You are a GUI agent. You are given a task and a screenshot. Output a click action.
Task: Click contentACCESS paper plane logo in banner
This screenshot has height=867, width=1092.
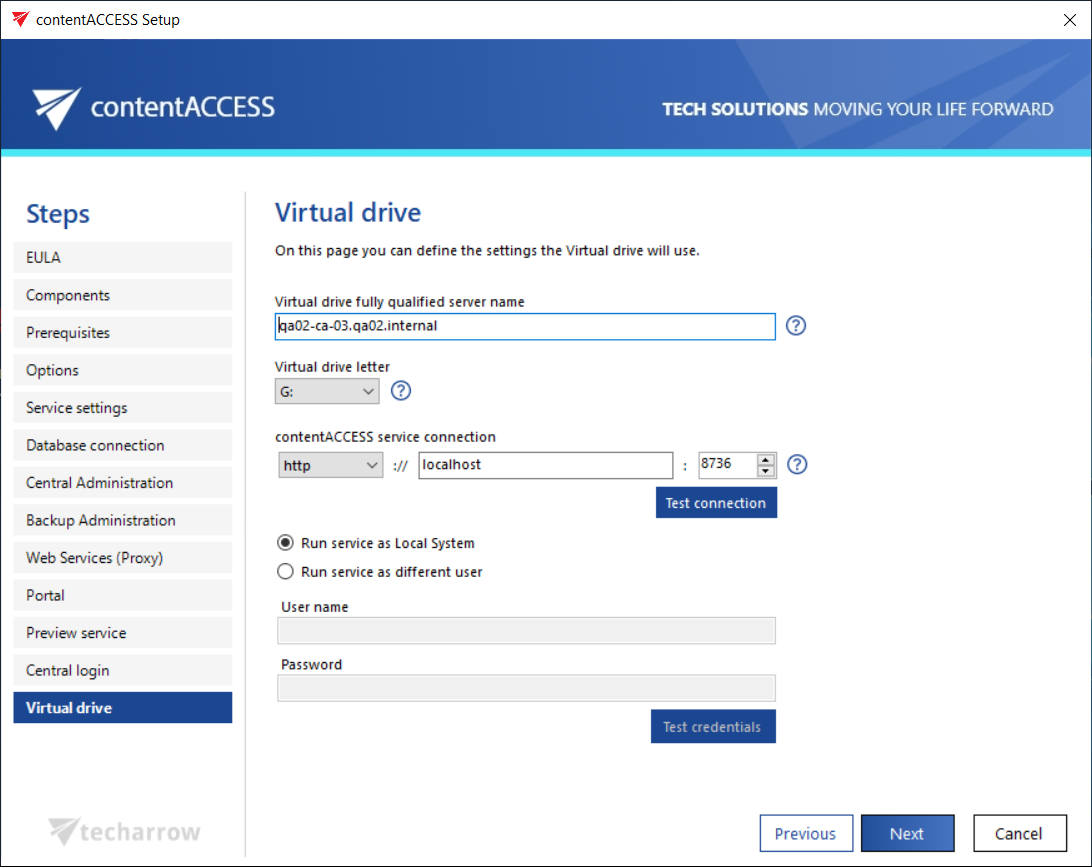(x=56, y=108)
